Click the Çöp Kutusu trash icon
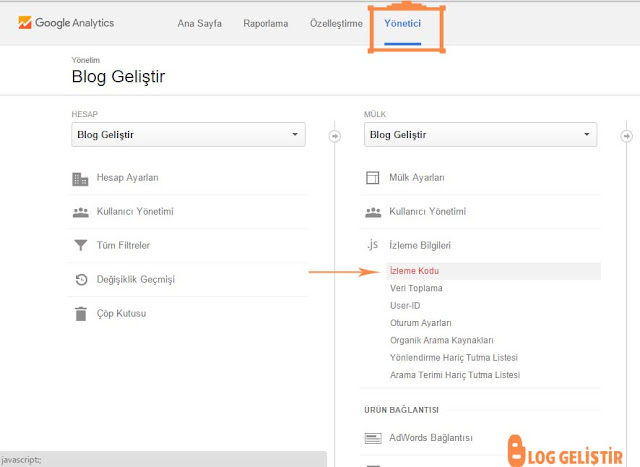640x467 pixels. (x=81, y=314)
